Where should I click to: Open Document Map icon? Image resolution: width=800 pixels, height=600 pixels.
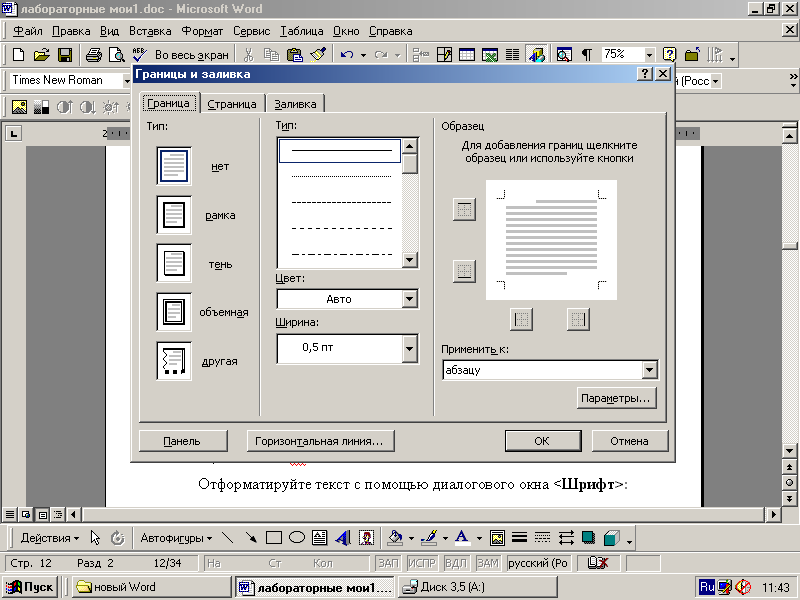click(564, 54)
